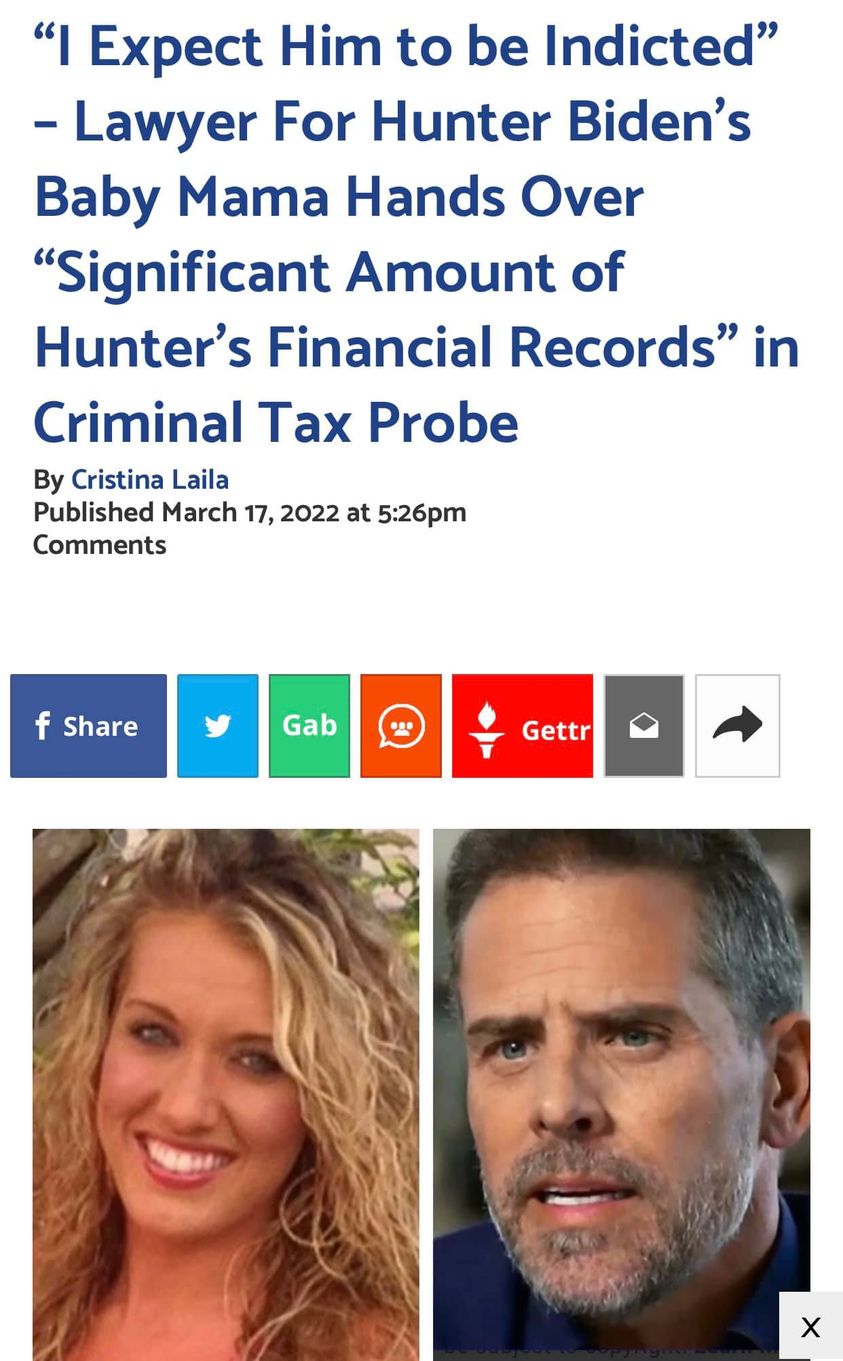This screenshot has height=1361, width=843.
Task: Close the overlay with the X button
Action: click(x=811, y=1327)
